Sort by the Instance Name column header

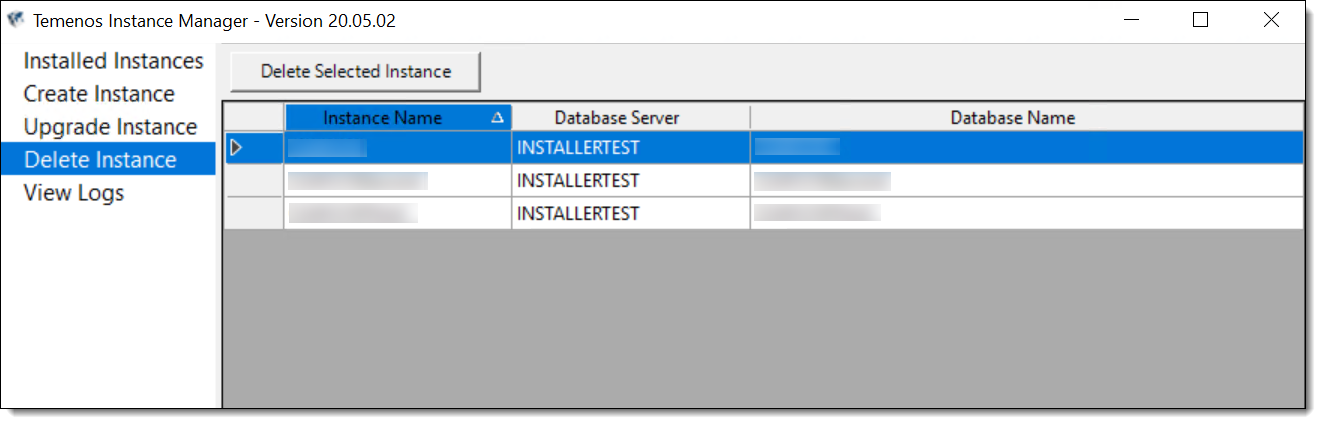pos(398,118)
